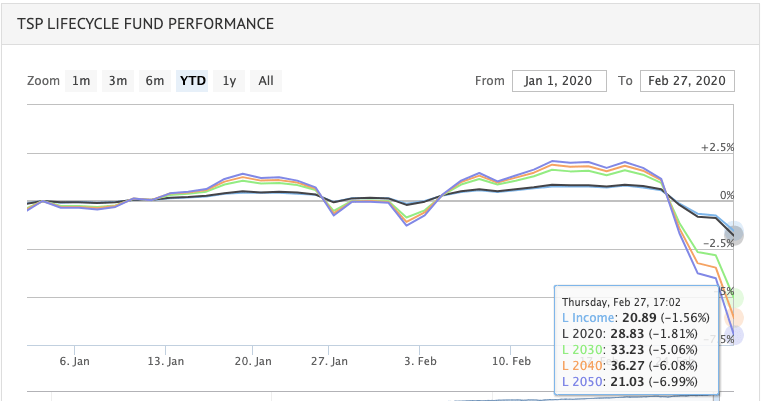Select the orange L 2040 end point marker

click(x=738, y=318)
